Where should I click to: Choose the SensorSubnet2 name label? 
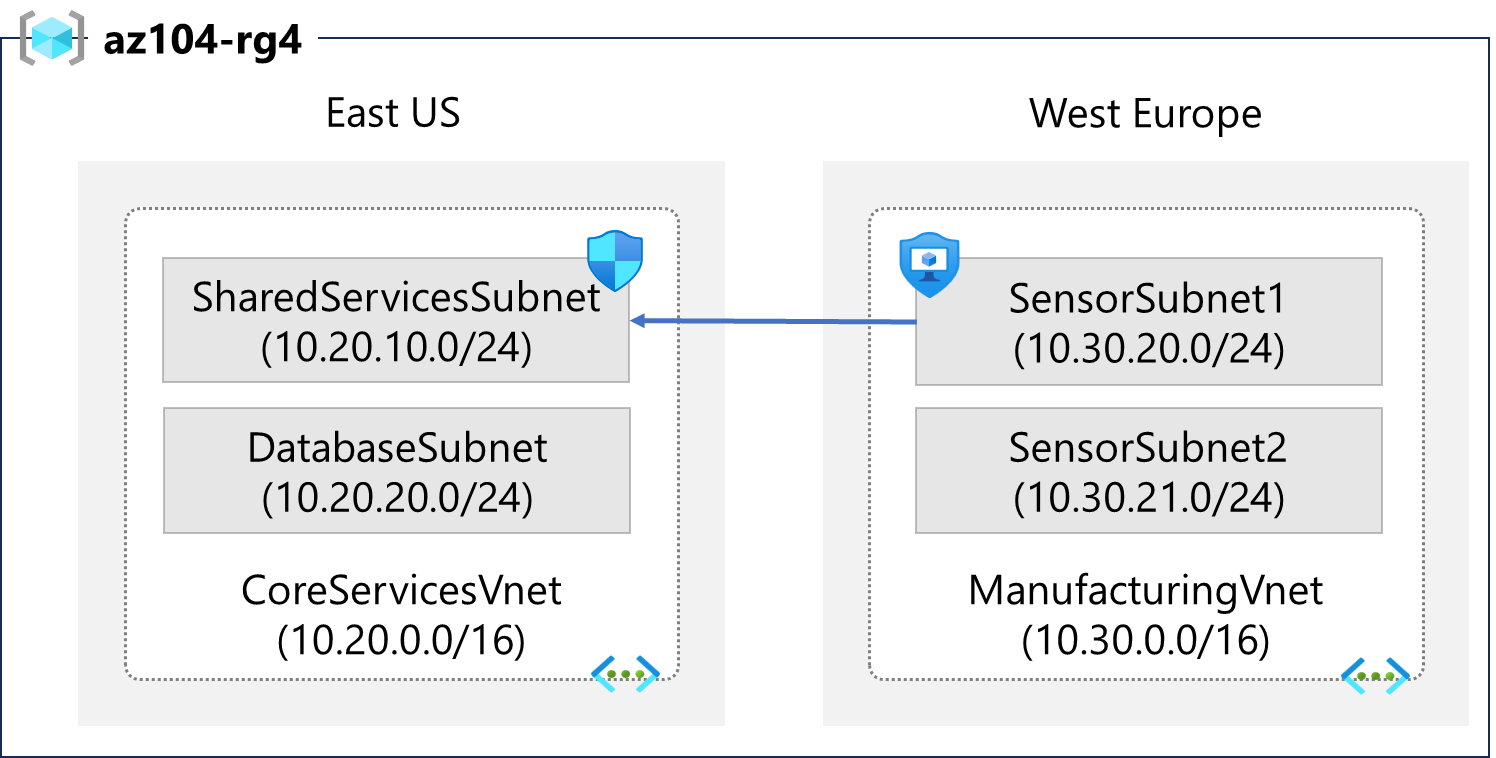coord(1148,448)
